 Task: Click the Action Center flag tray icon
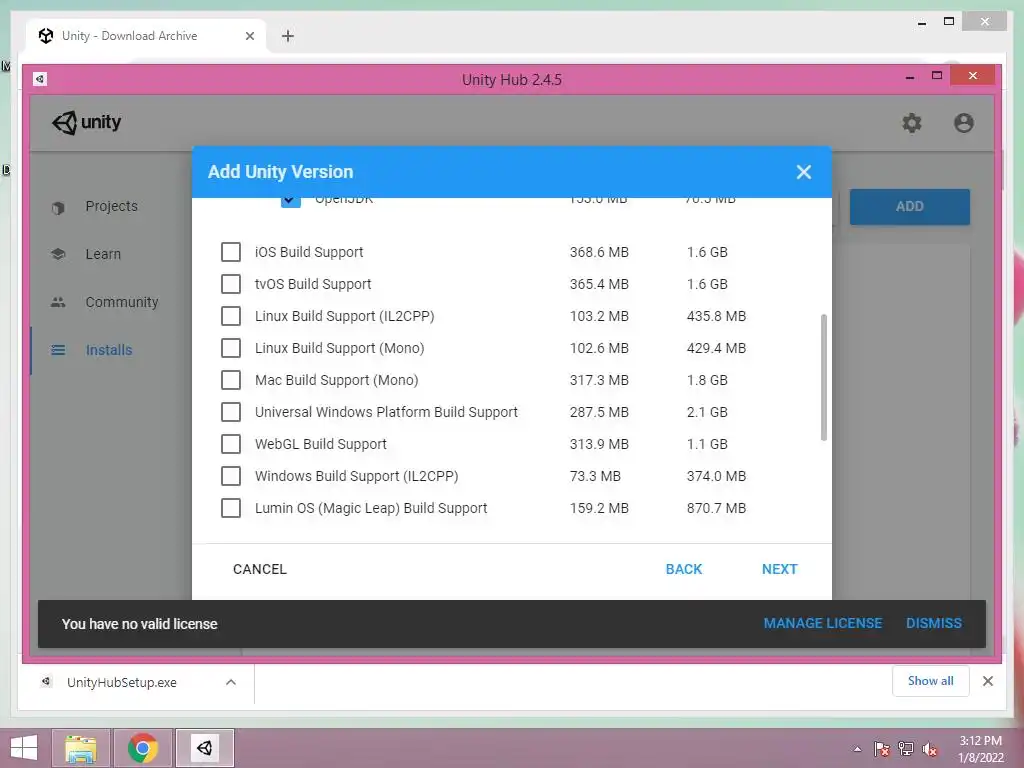pyautogui.click(x=881, y=749)
